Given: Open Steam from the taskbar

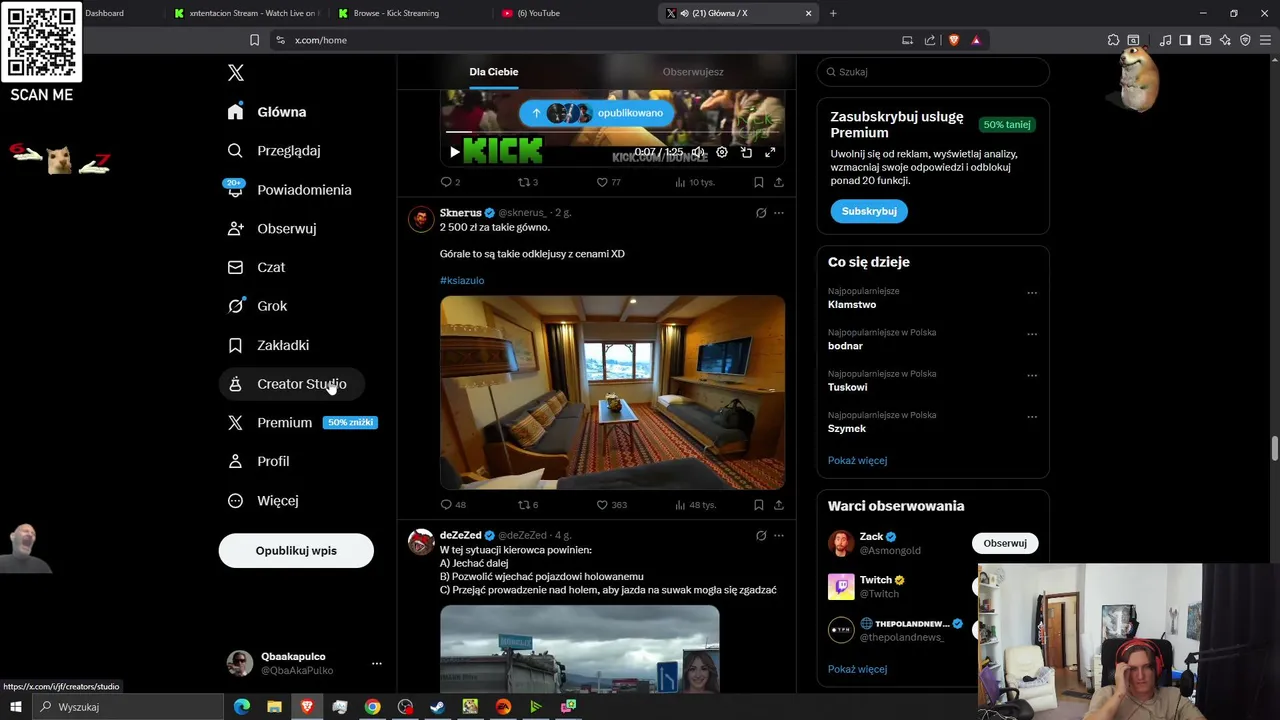Looking at the screenshot, I should (437, 707).
